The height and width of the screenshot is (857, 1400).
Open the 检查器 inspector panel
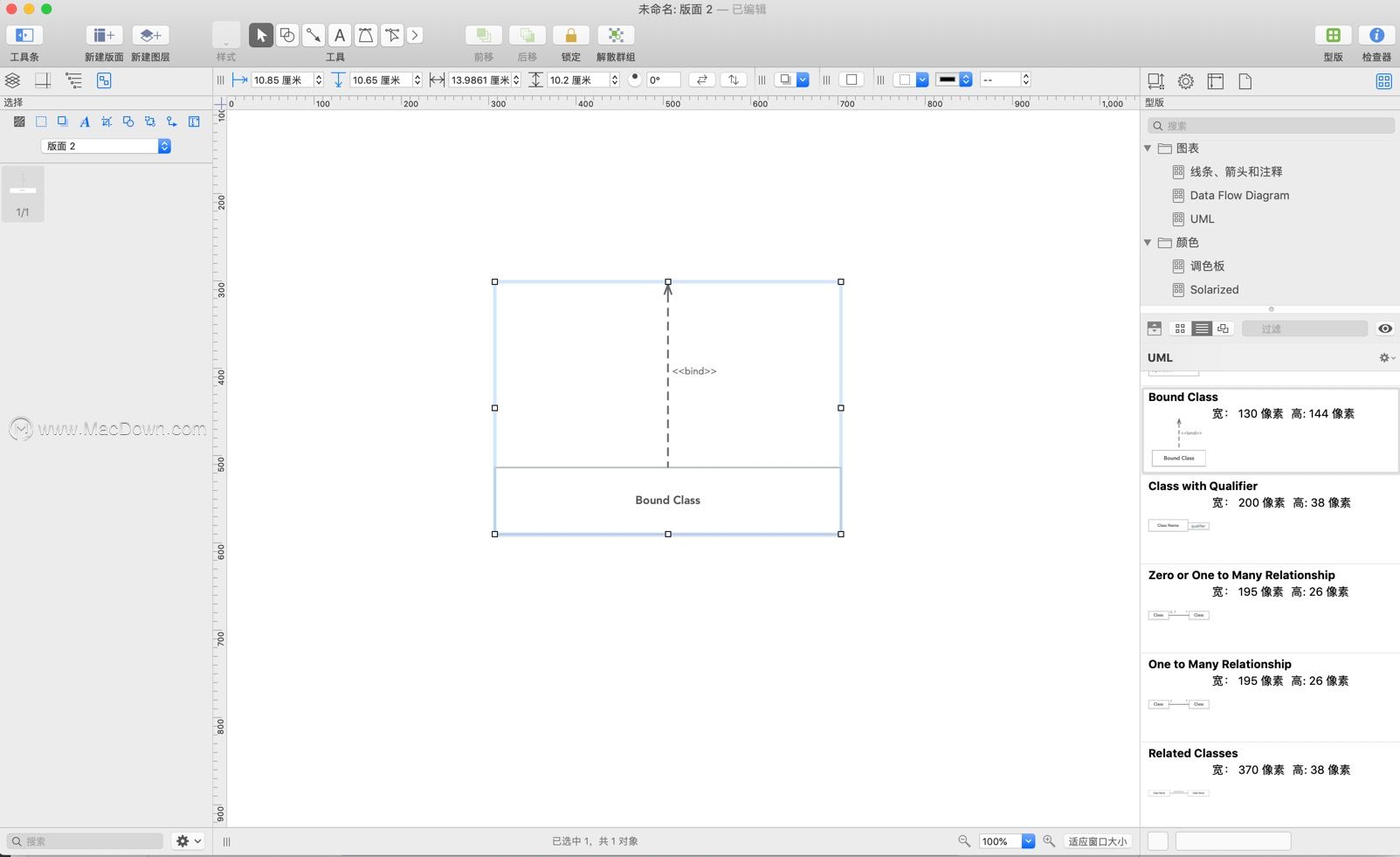1376,35
